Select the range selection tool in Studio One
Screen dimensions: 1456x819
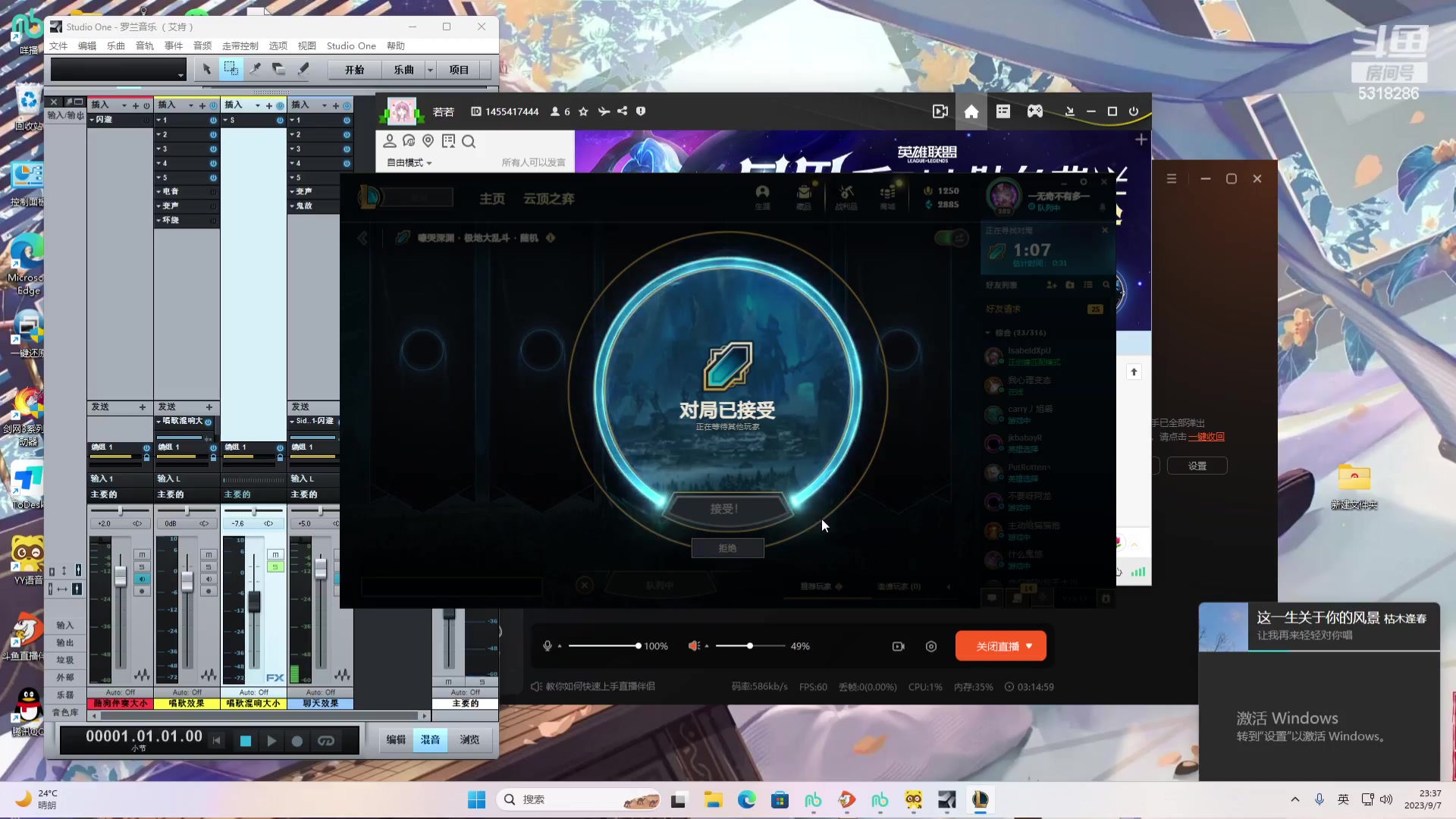pyautogui.click(x=231, y=69)
